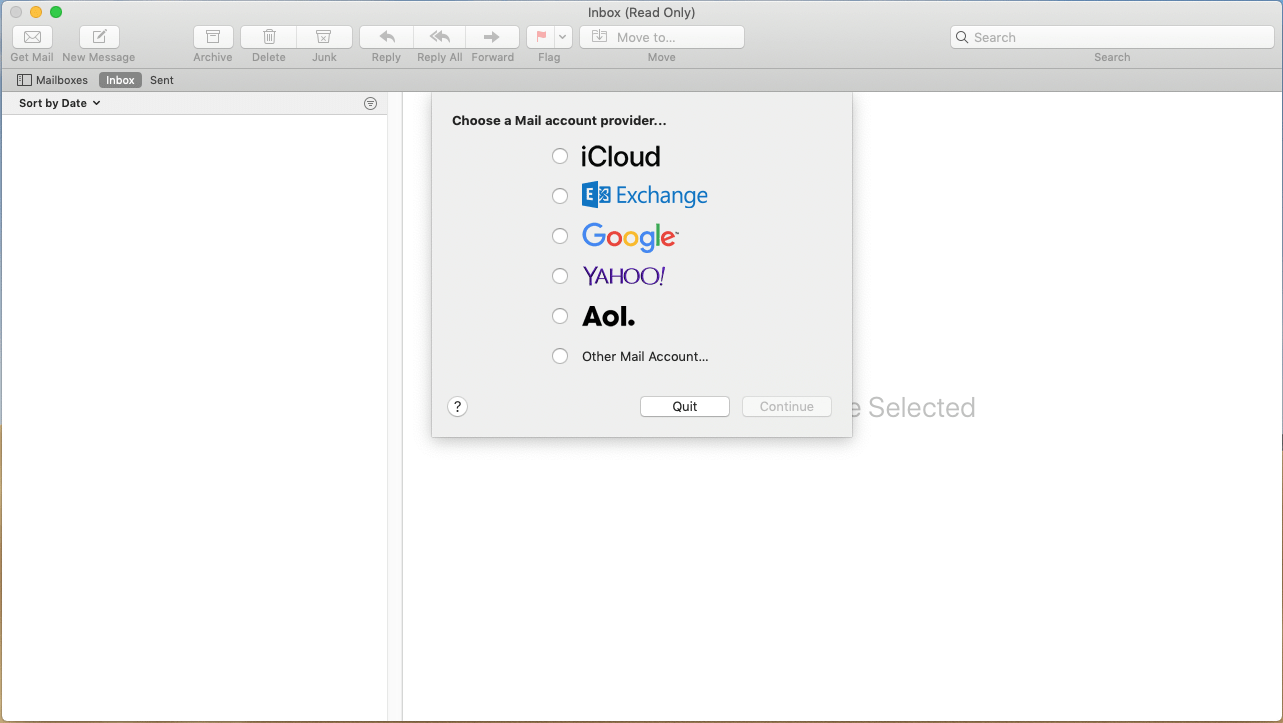
Task: Click the Junk toolbar icon
Action: (x=324, y=37)
